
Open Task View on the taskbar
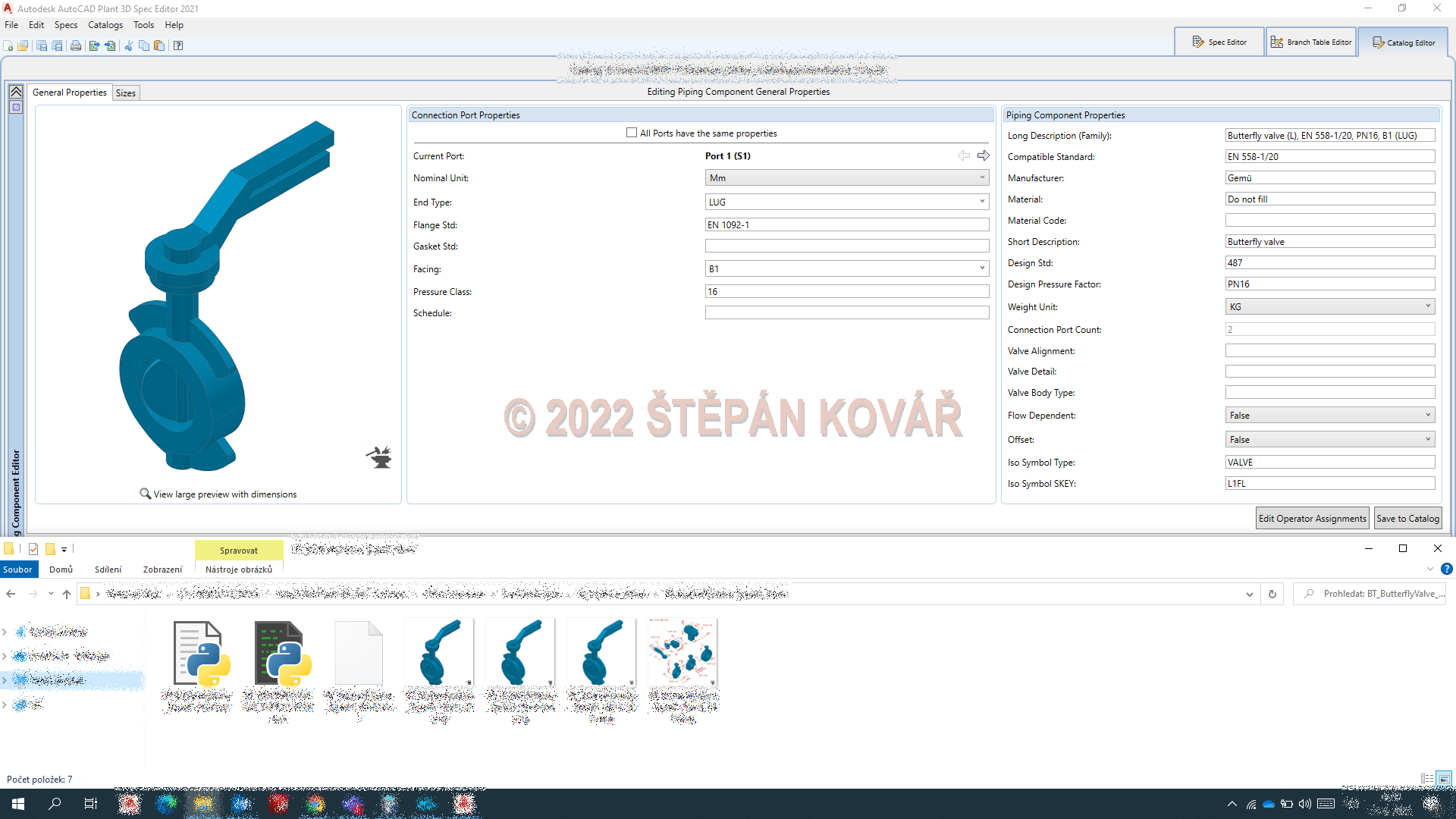[91, 804]
